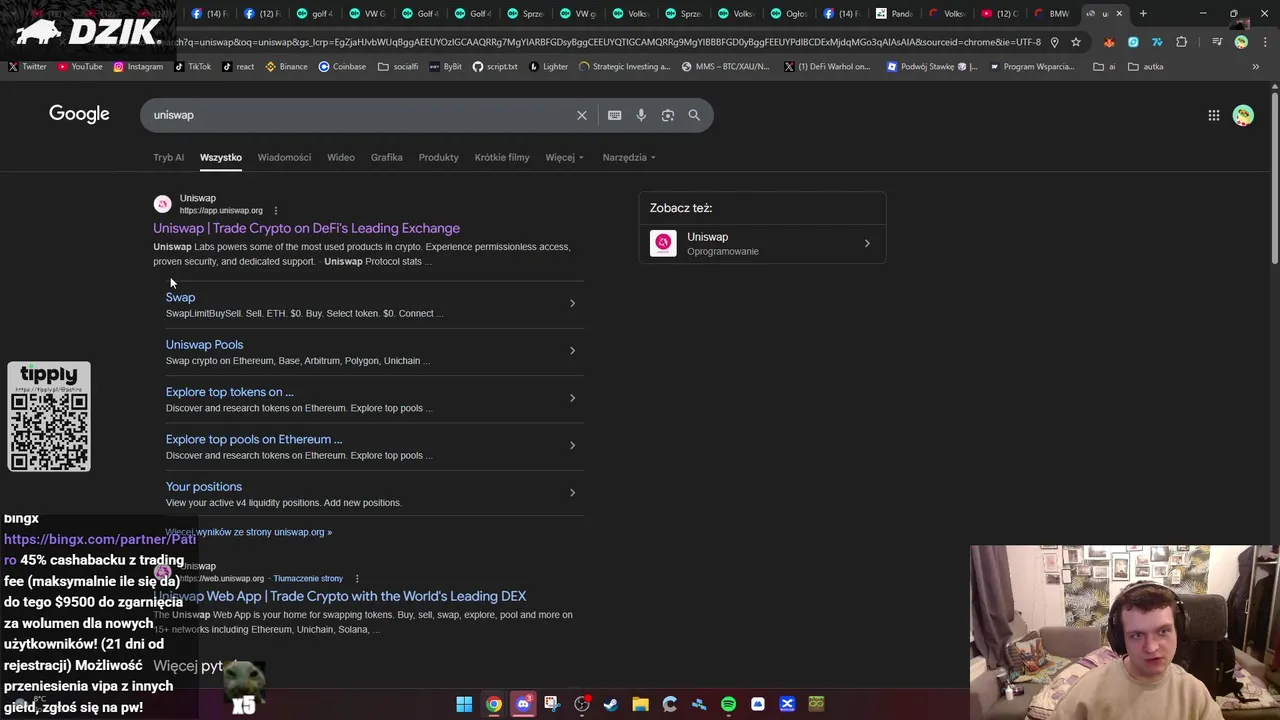Switch to the Grafika tab
The height and width of the screenshot is (720, 1280).
pyautogui.click(x=386, y=157)
